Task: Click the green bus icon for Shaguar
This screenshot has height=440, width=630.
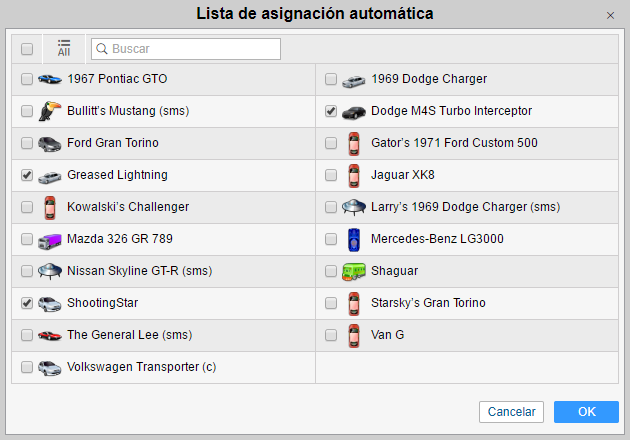Action: (353, 271)
